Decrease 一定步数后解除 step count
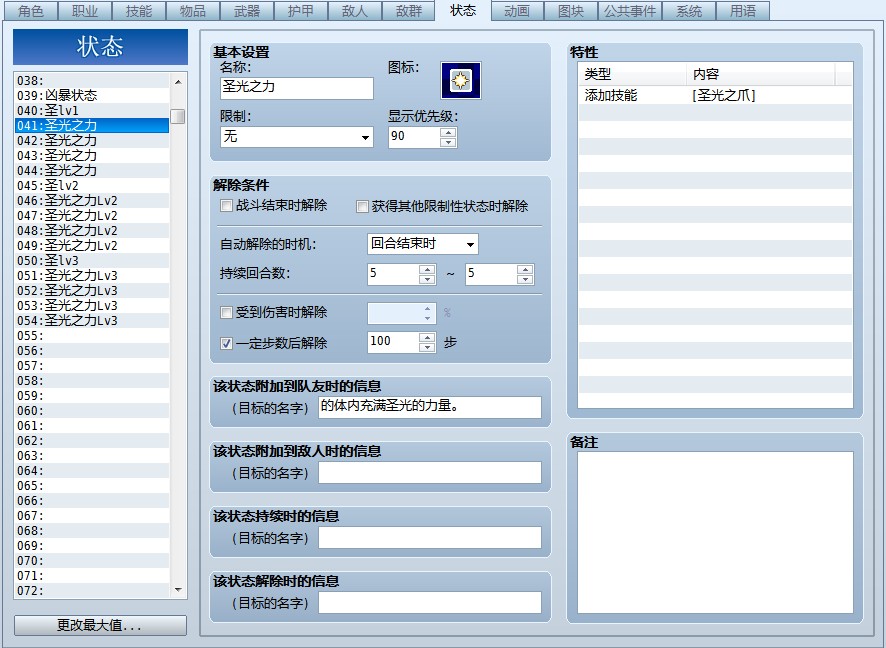 427,347
